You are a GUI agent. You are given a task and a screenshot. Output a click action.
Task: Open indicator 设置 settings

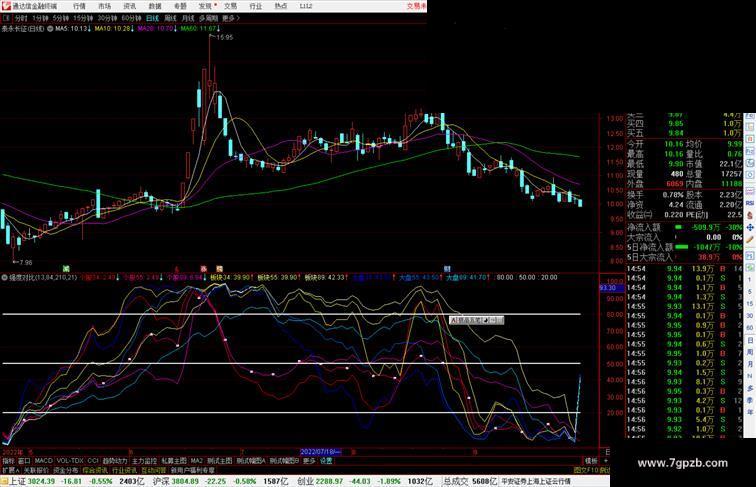tap(326, 461)
